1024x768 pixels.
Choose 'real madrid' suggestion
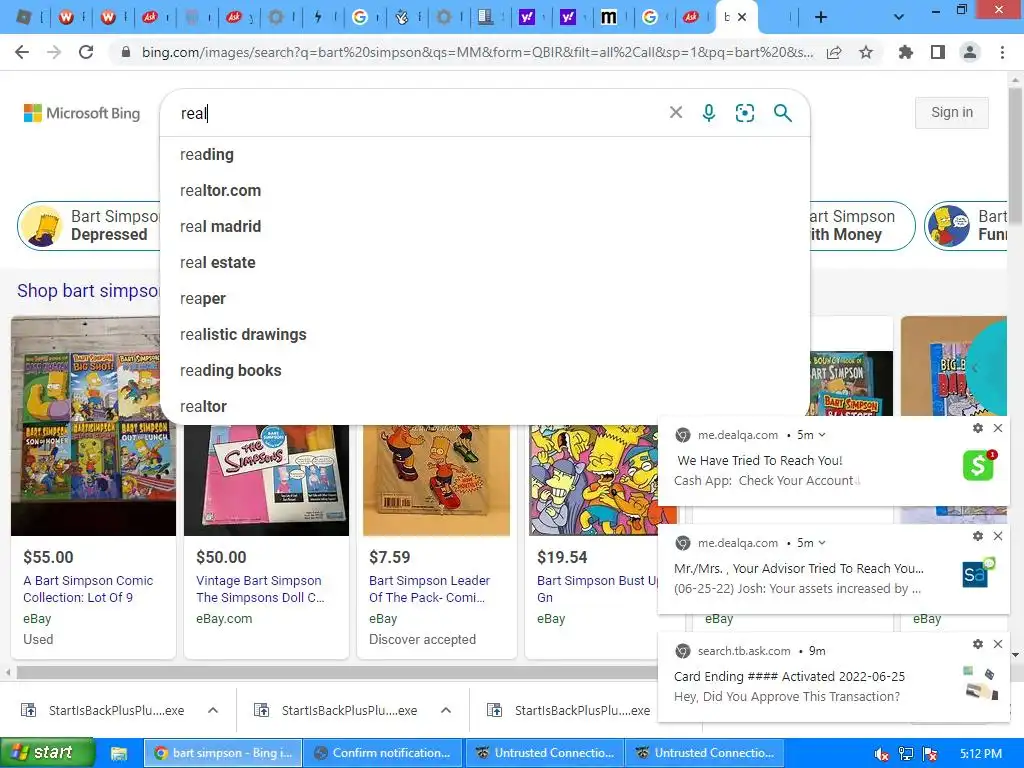485,227
